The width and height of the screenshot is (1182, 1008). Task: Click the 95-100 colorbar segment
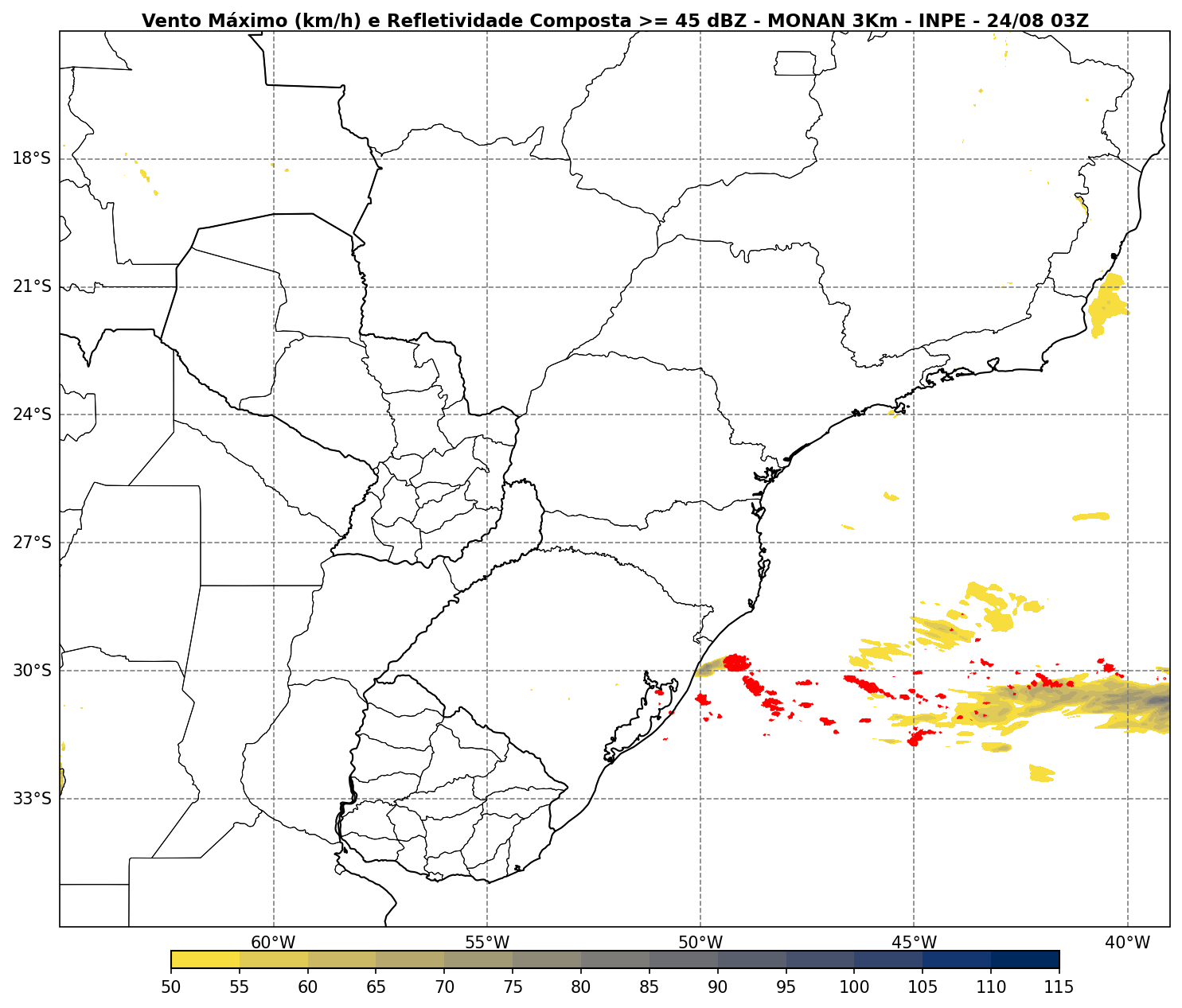(820, 959)
